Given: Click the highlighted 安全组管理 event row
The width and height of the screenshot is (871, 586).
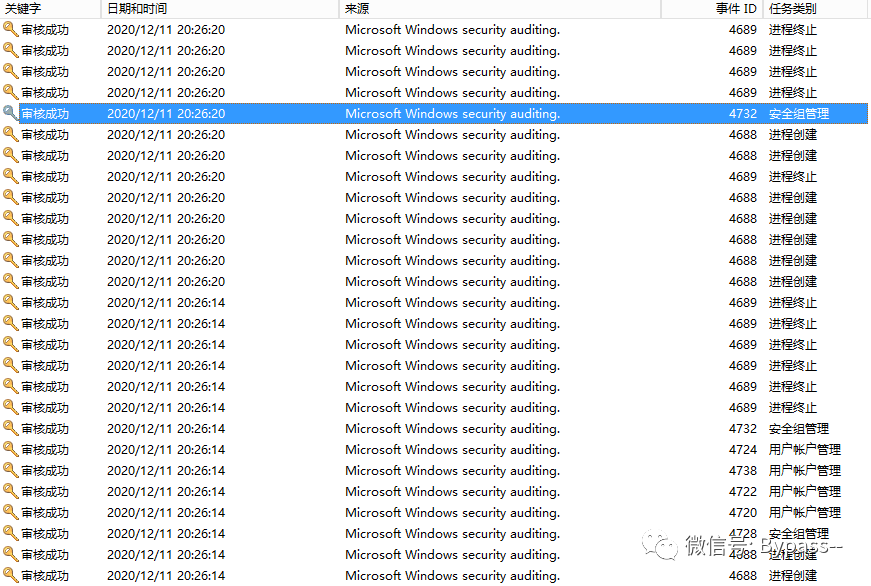Looking at the screenshot, I should [400, 113].
